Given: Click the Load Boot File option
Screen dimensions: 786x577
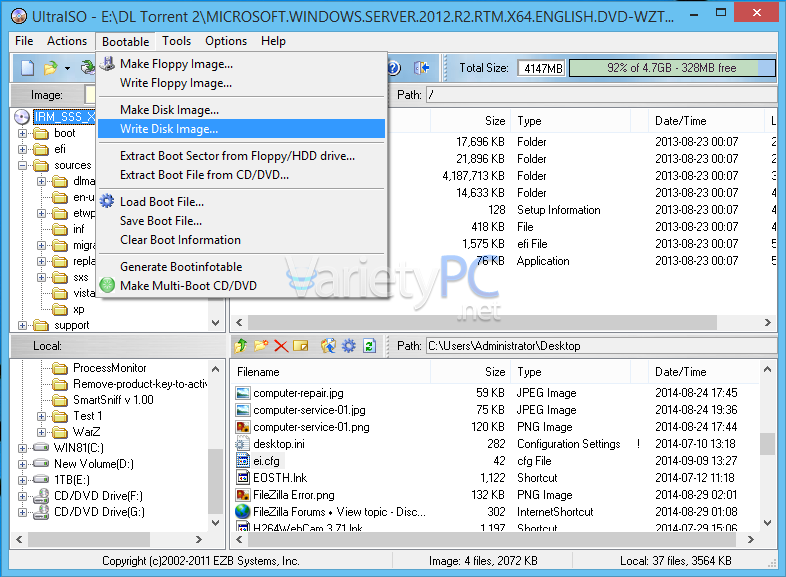Looking at the screenshot, I should tap(161, 201).
